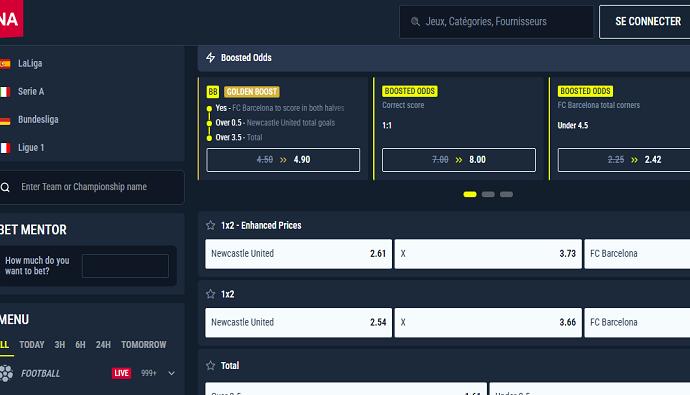
Task: Click the search magnifier in Jeux search bar
Action: click(x=415, y=22)
